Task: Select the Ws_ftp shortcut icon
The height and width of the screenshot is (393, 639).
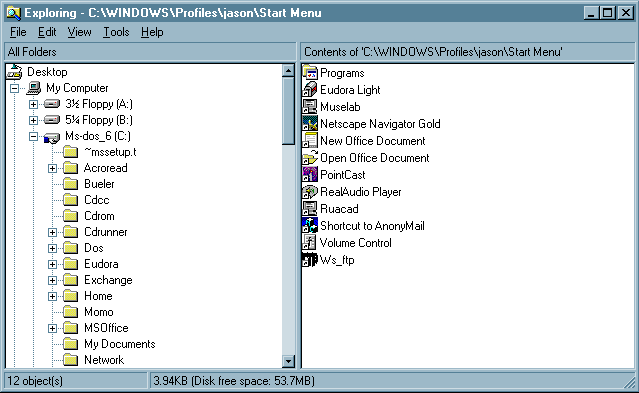Action: [310, 260]
